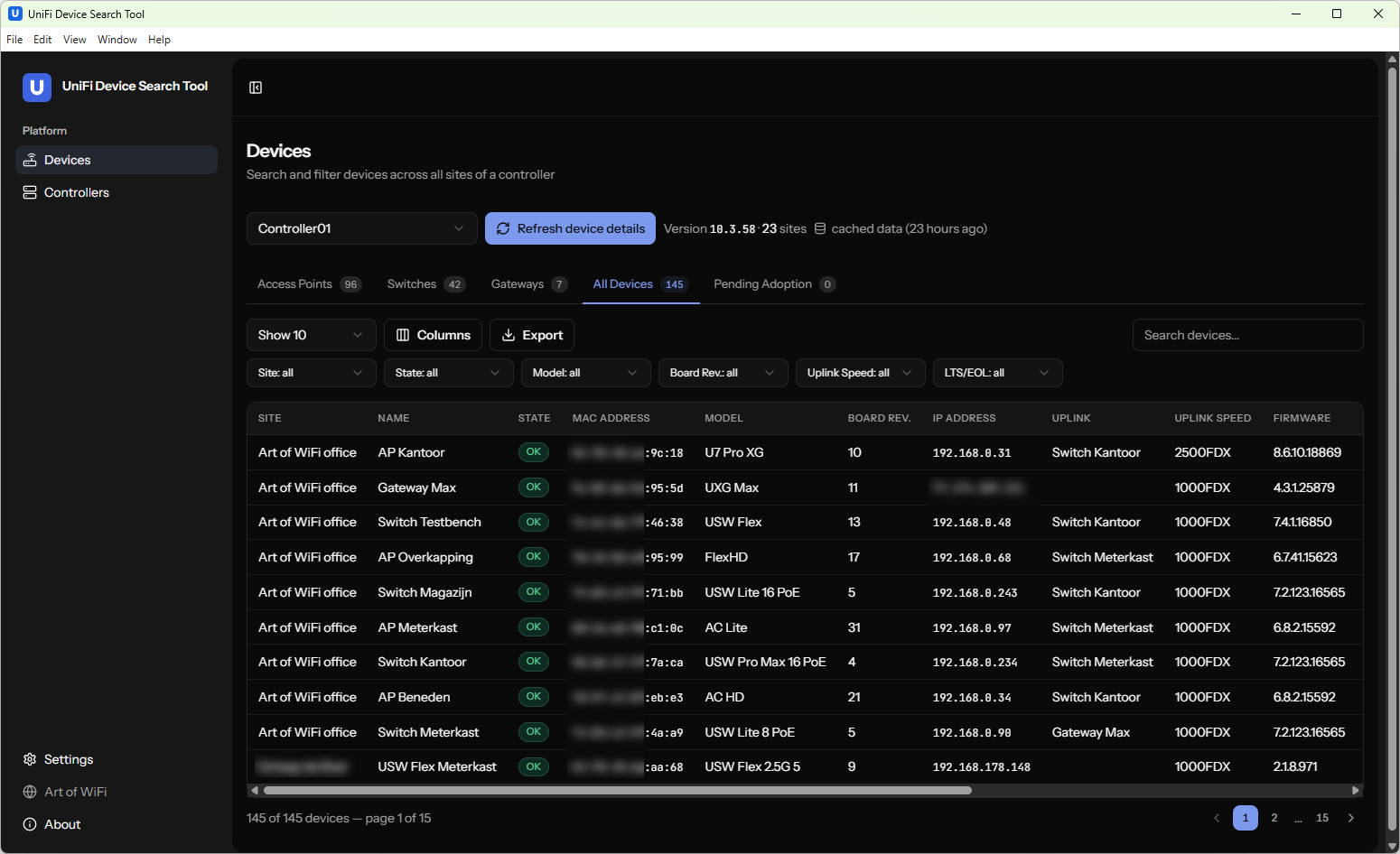Select the AP Beneden device name
Viewport: 1400px width, 854px height.
414,697
